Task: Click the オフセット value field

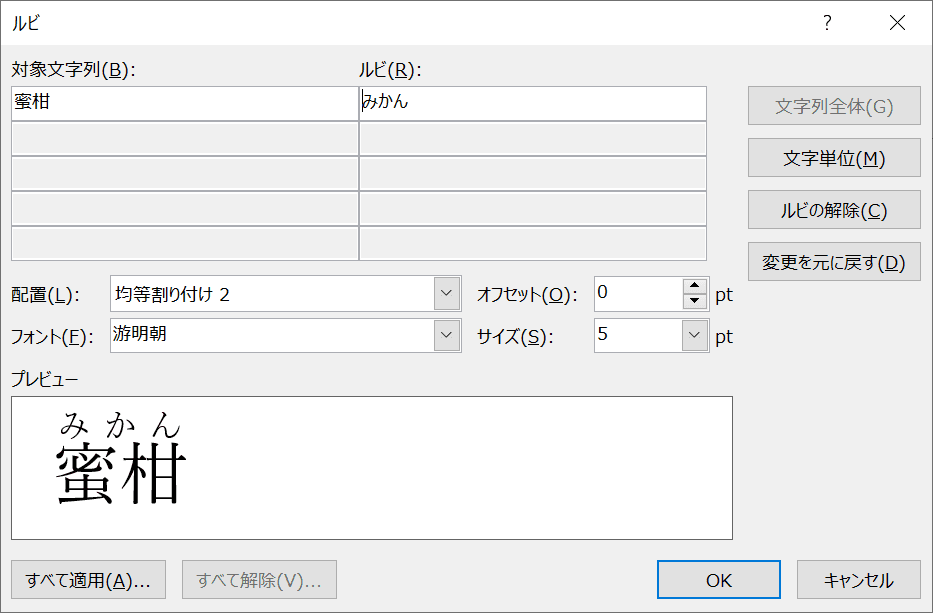Action: pos(638,293)
